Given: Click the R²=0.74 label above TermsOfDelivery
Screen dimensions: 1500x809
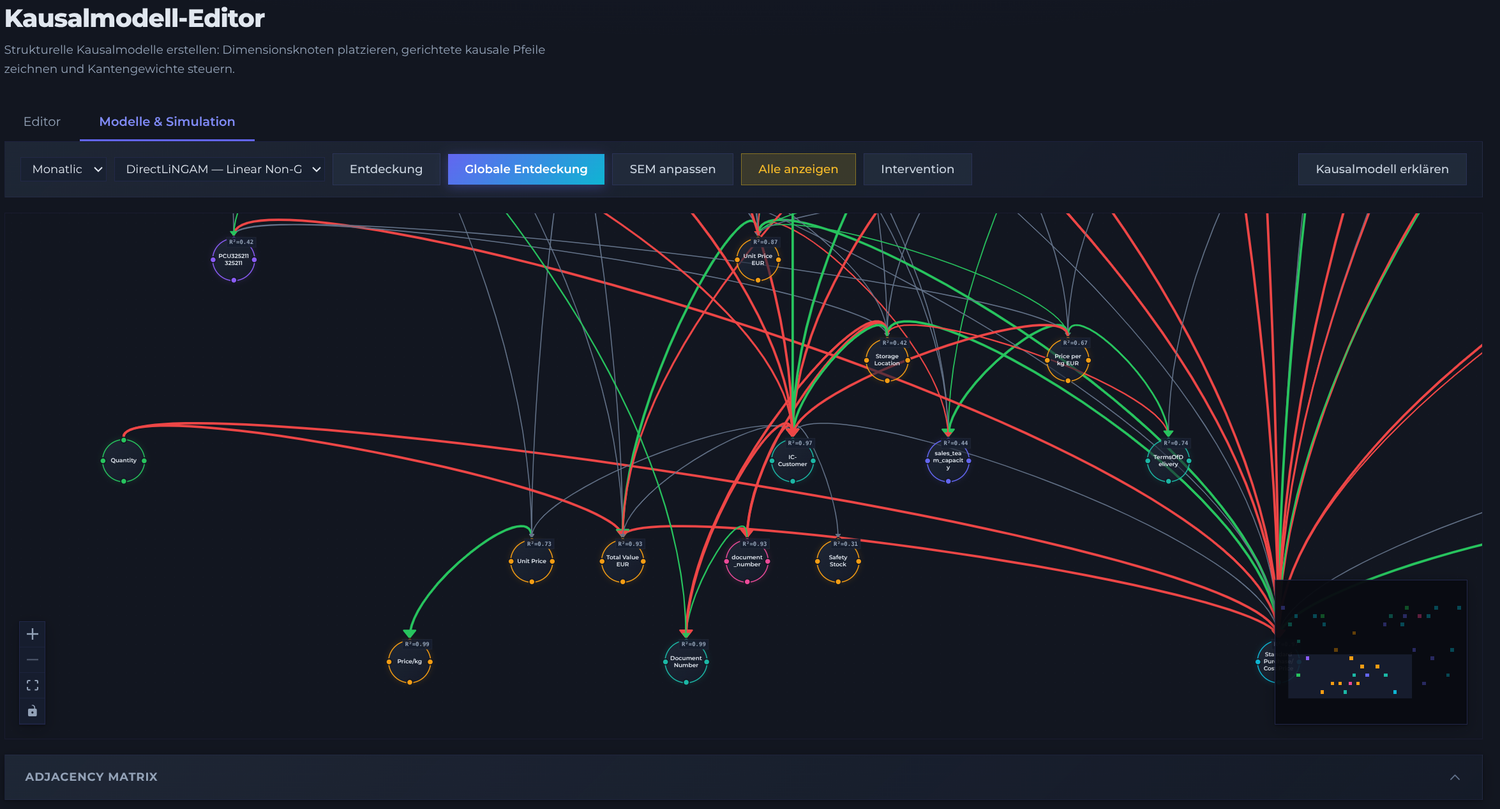Looking at the screenshot, I should (x=1176, y=443).
